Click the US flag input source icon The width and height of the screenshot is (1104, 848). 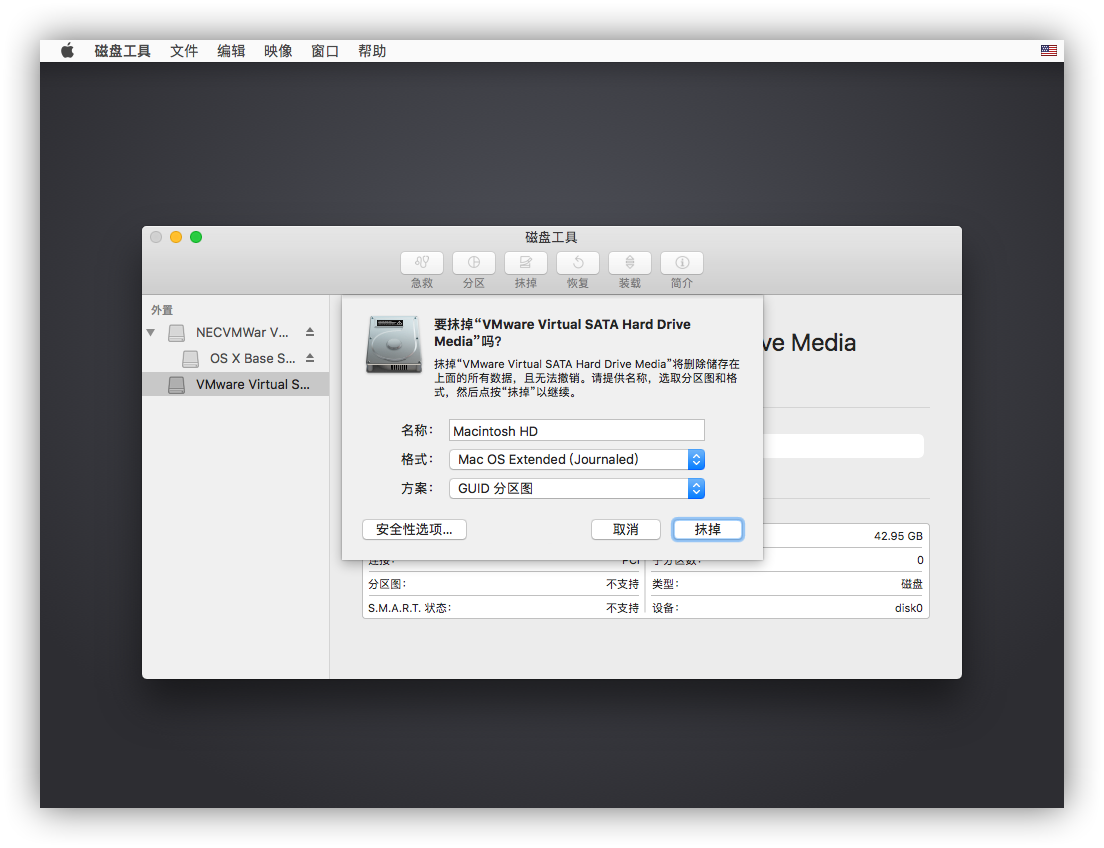click(x=1048, y=51)
